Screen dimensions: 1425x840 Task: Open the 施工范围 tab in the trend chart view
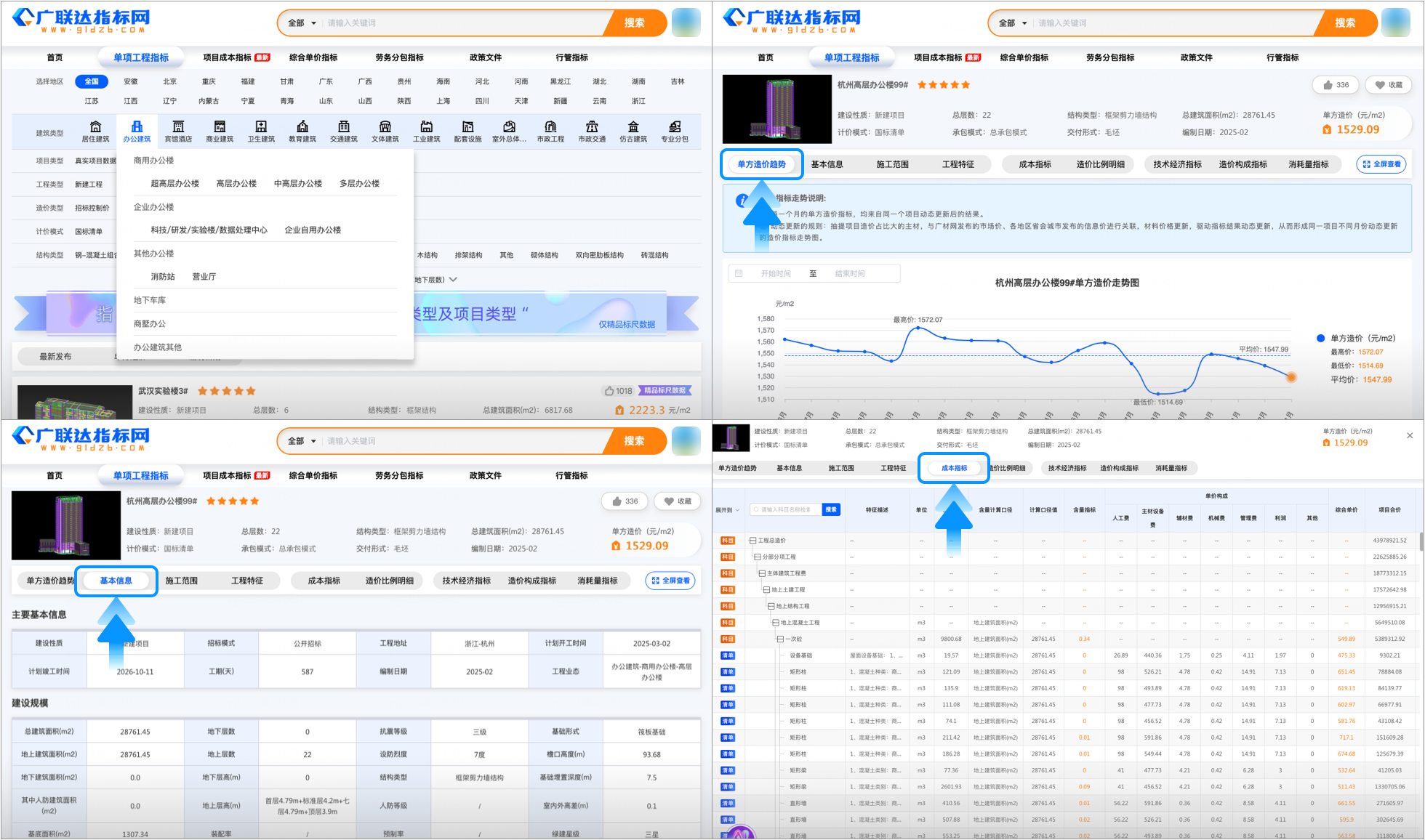point(893,164)
